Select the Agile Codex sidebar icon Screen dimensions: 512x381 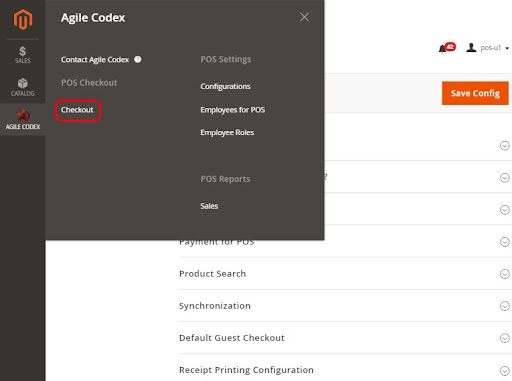(x=23, y=120)
